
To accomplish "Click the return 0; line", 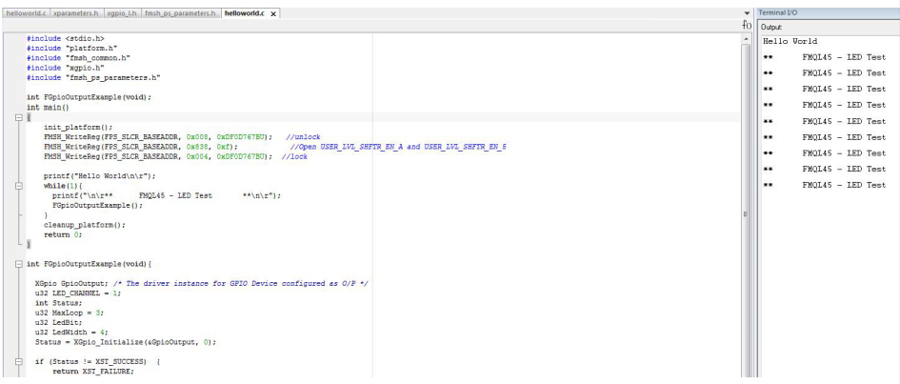I will 63,235.
